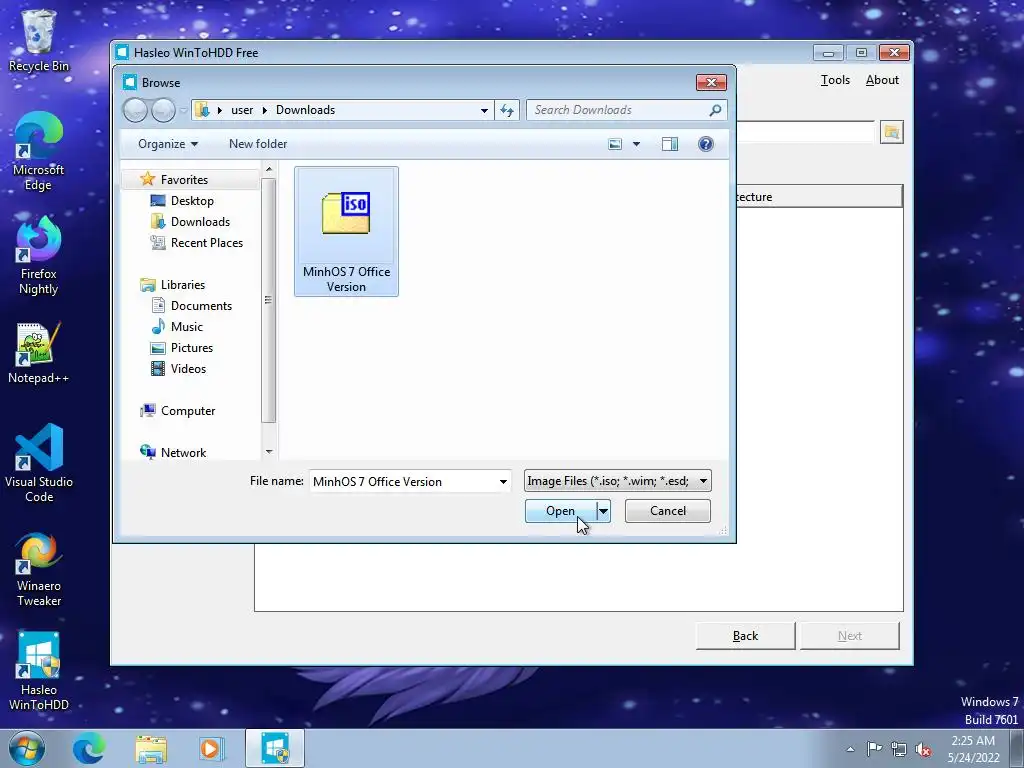Open Winaero Tweaker desktop shortcut
Image resolution: width=1024 pixels, height=768 pixels.
pyautogui.click(x=39, y=570)
